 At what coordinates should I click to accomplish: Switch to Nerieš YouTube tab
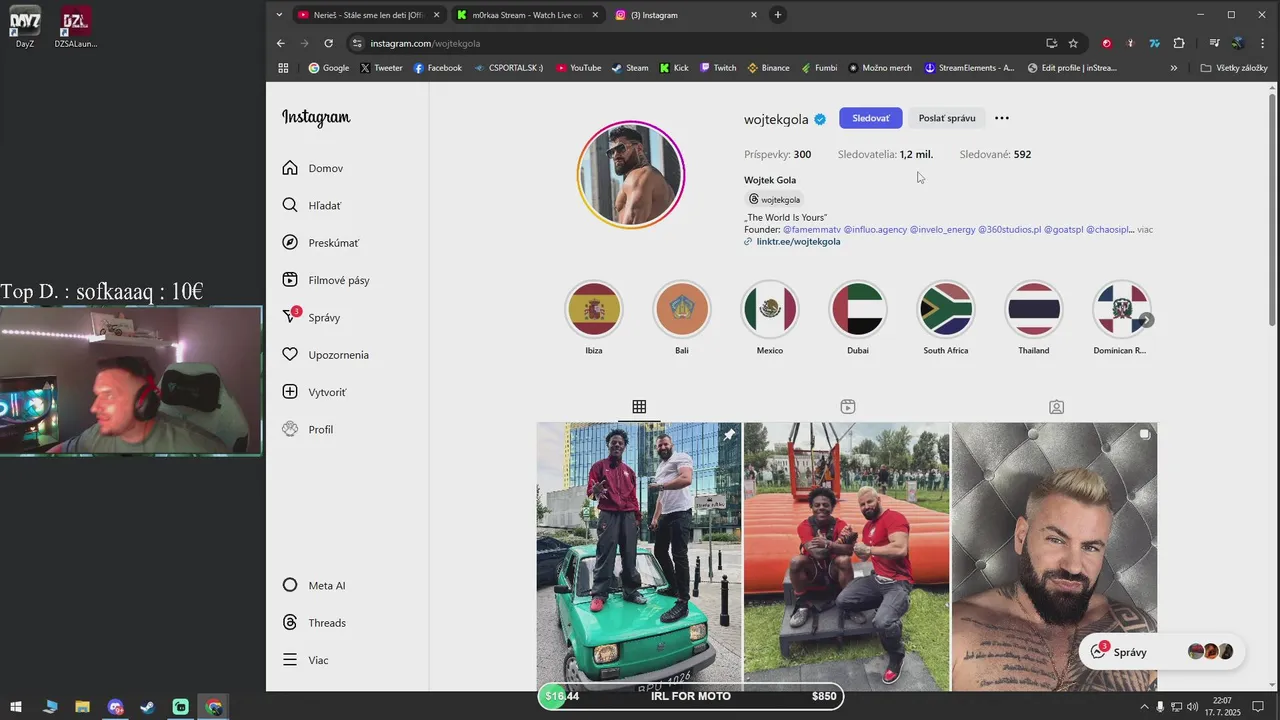click(368, 15)
